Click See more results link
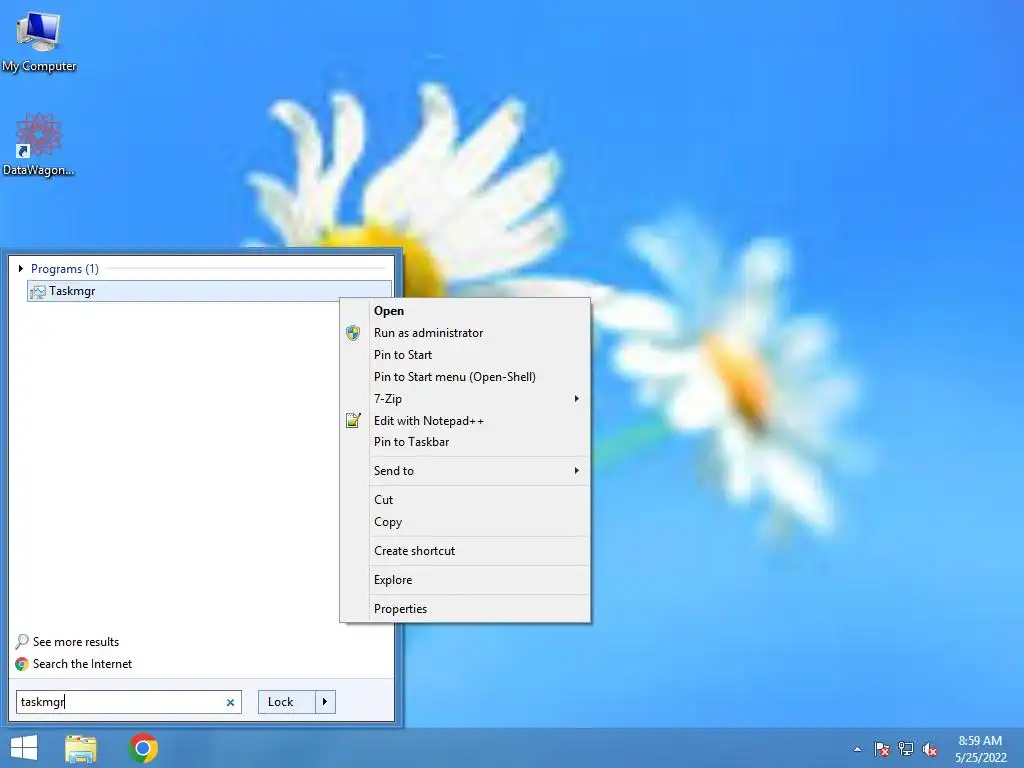 pos(76,642)
